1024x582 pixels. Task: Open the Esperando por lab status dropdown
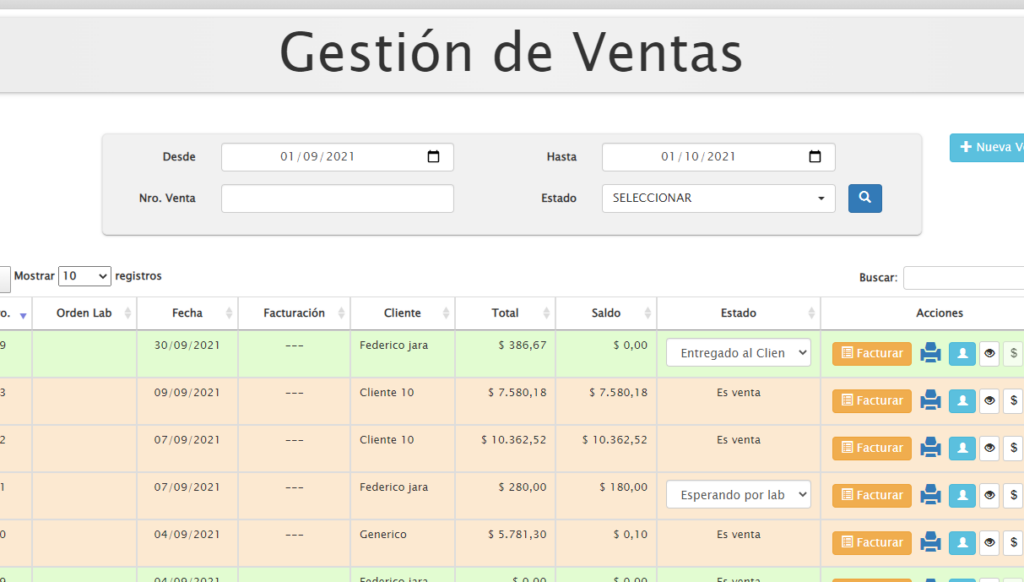tap(738, 495)
